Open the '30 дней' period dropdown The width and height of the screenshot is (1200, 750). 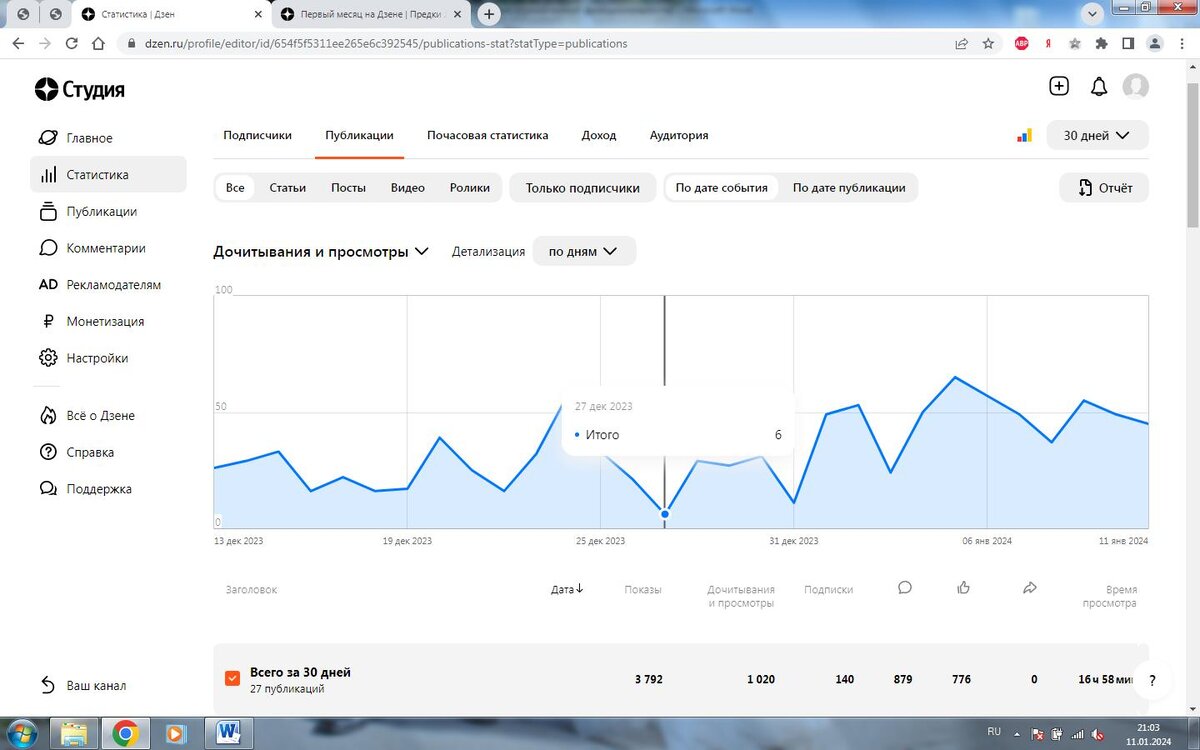(x=1097, y=135)
